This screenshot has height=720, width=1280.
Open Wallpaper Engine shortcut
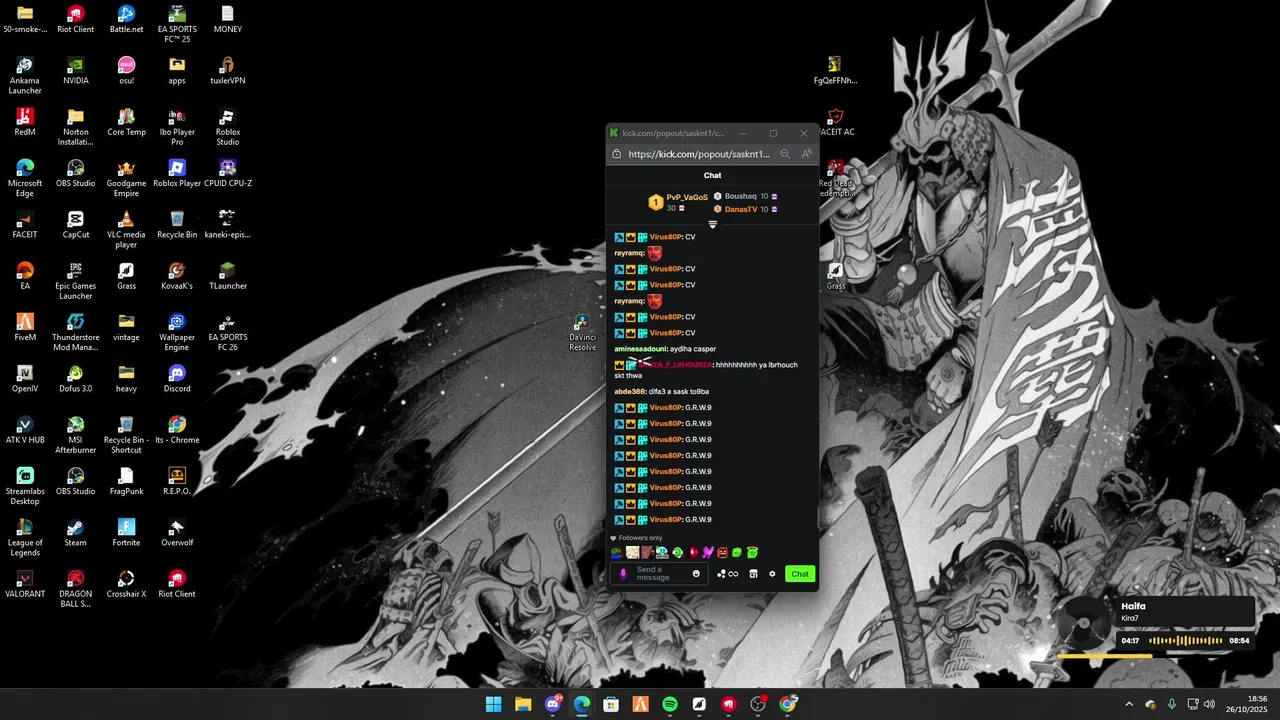(177, 333)
